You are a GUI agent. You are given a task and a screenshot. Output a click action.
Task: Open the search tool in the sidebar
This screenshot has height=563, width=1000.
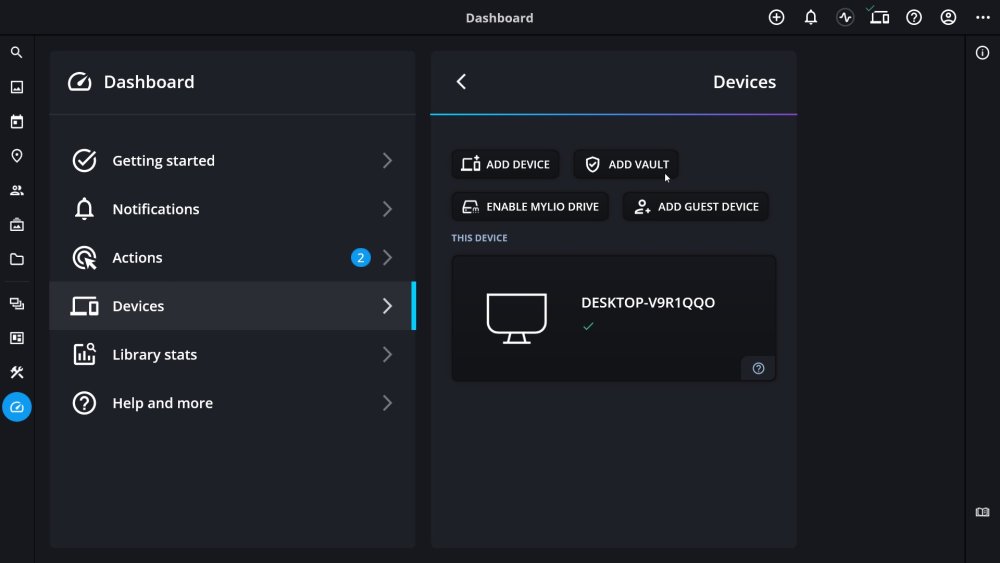(16, 53)
